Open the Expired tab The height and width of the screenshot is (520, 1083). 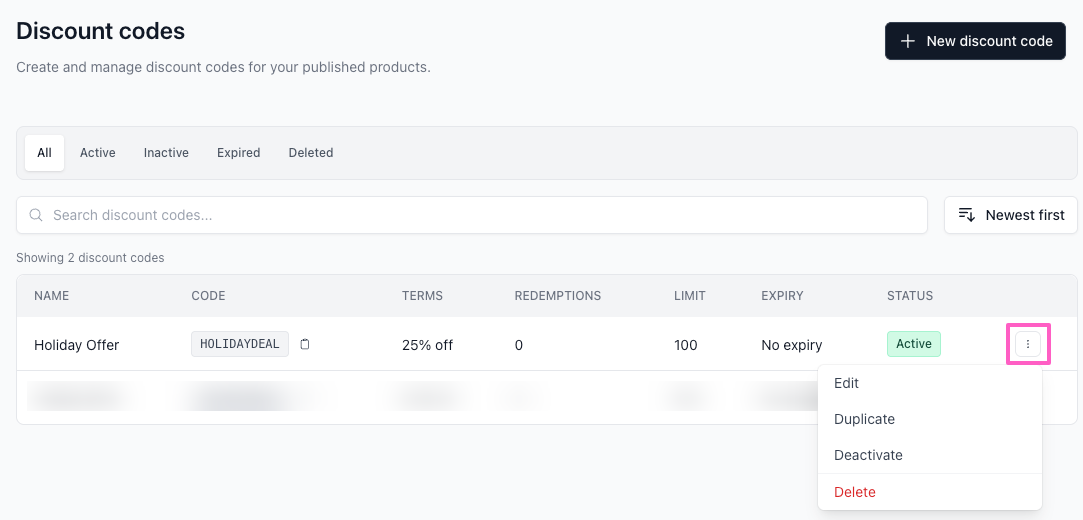coord(238,153)
